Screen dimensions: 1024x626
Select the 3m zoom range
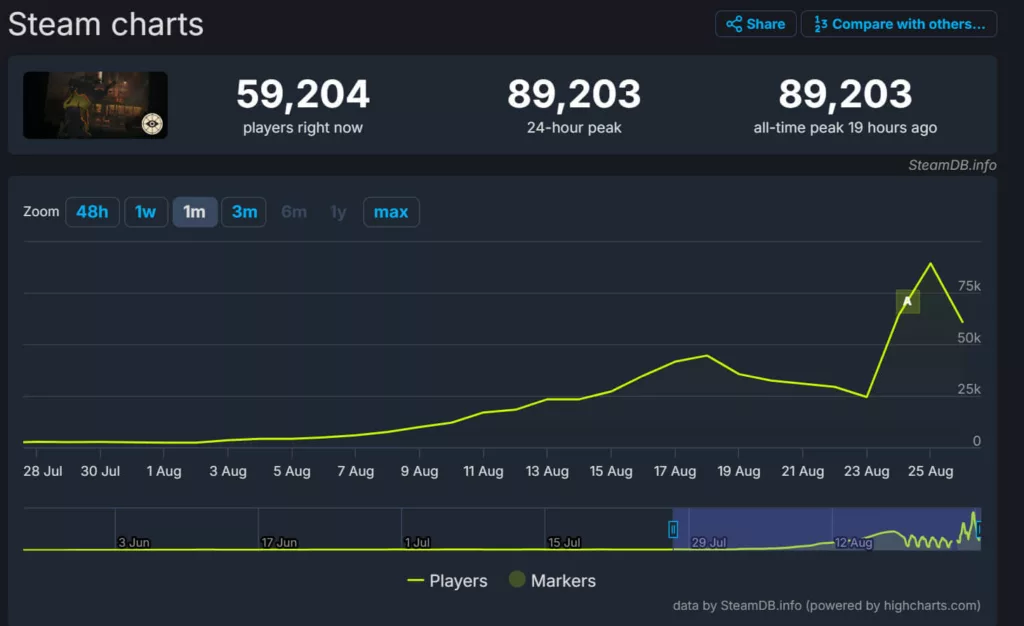pyautogui.click(x=244, y=212)
